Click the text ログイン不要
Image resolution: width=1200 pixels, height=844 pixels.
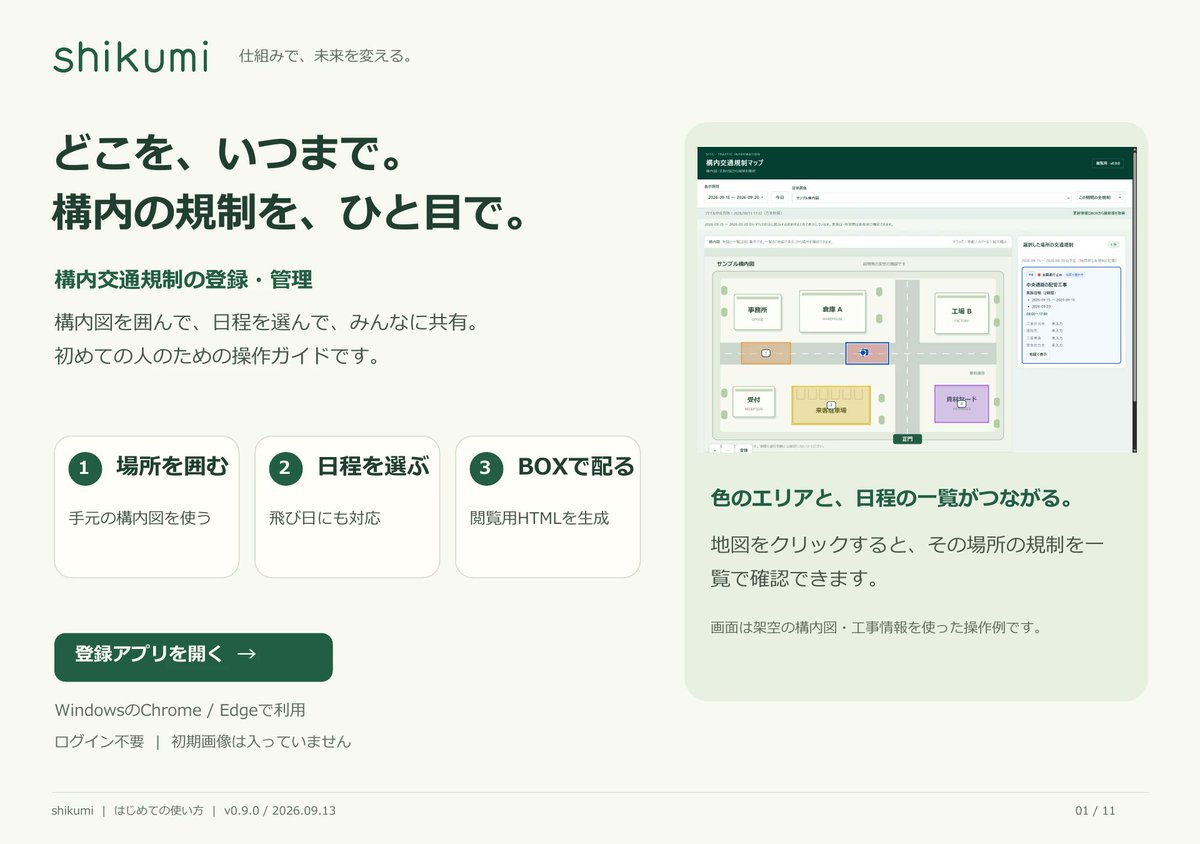(x=99, y=742)
